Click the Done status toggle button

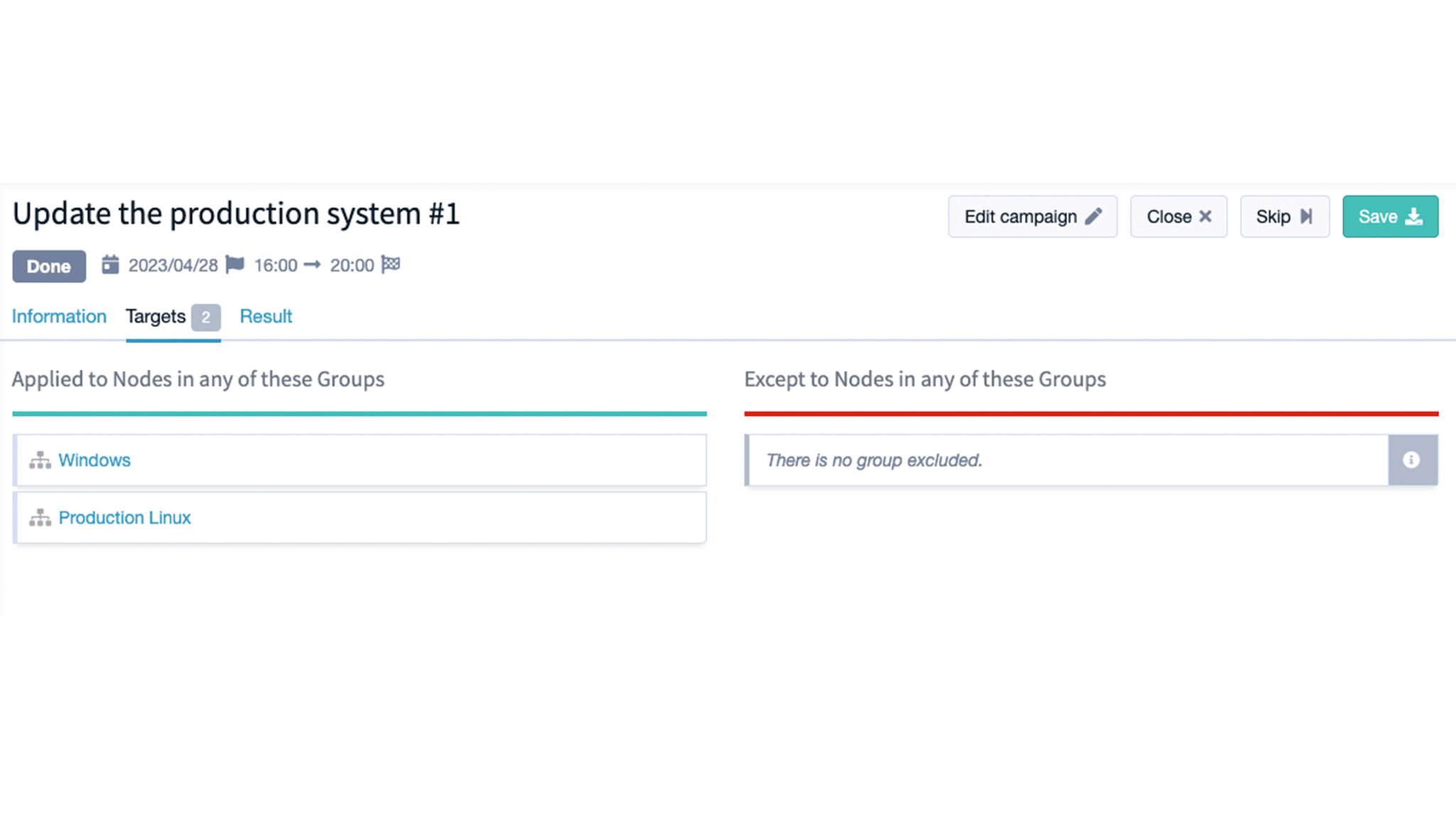[48, 265]
